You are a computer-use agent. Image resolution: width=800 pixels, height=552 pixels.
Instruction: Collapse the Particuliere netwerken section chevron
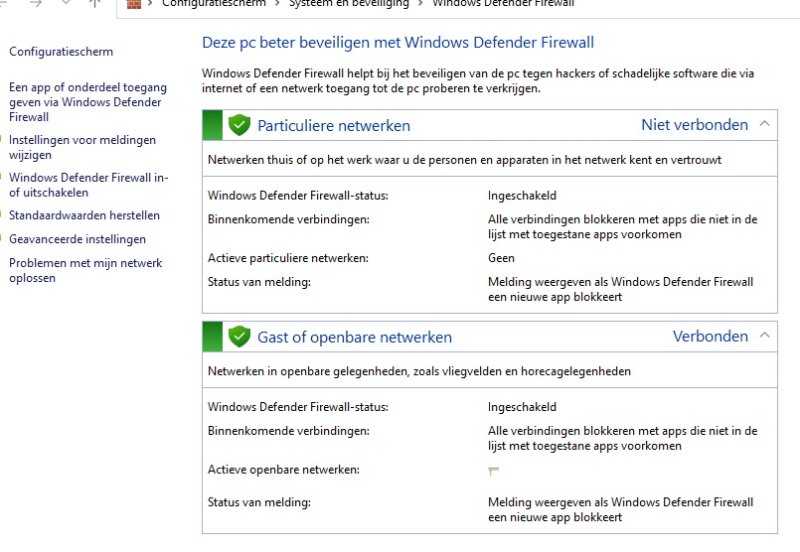[x=765, y=125]
